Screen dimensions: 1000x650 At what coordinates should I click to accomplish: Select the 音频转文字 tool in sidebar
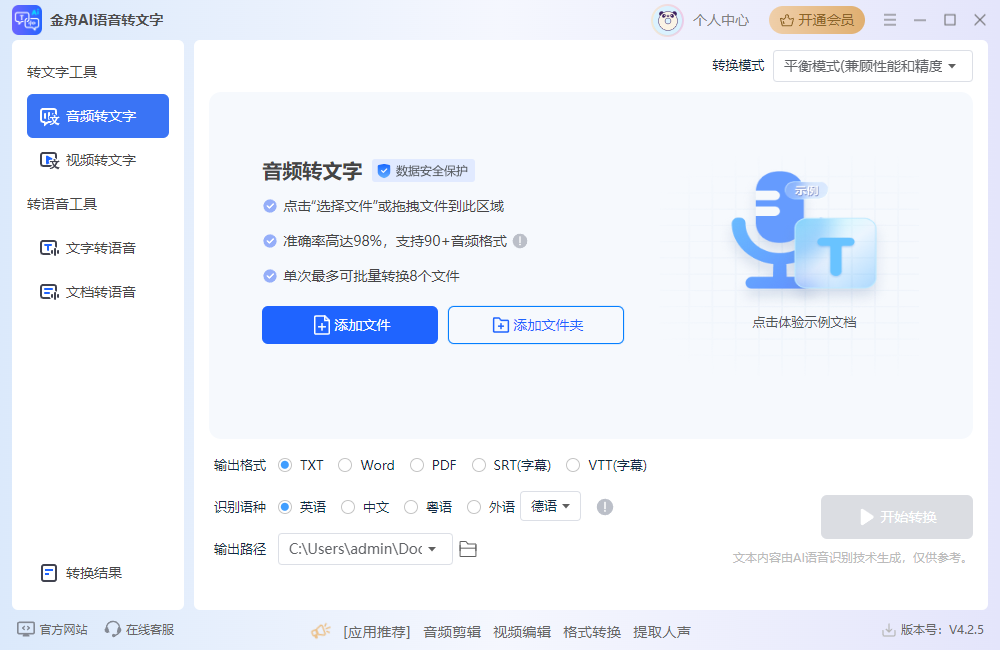(x=97, y=116)
